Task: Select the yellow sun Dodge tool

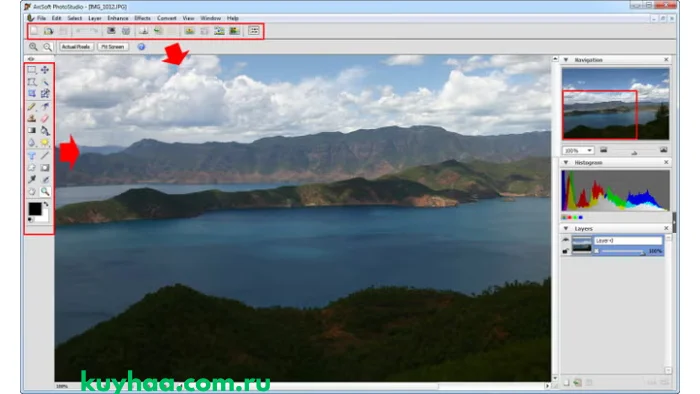Action: 45,143
